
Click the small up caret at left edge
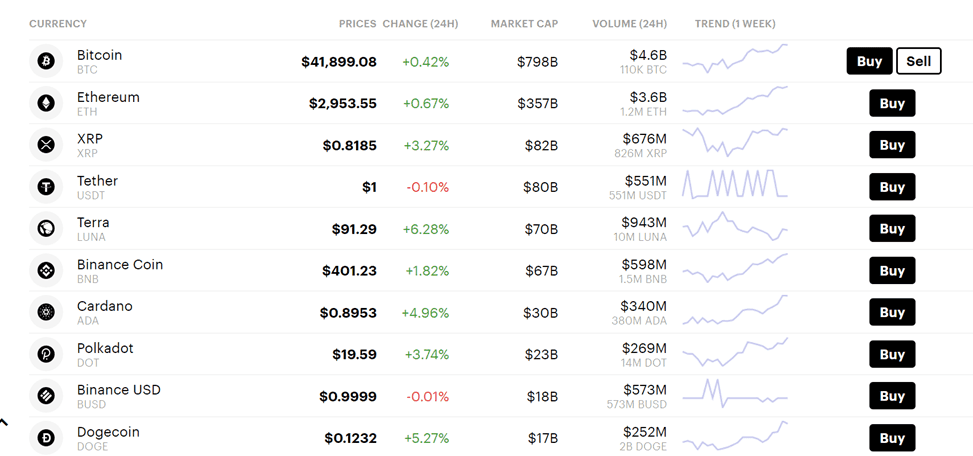tap(4, 422)
